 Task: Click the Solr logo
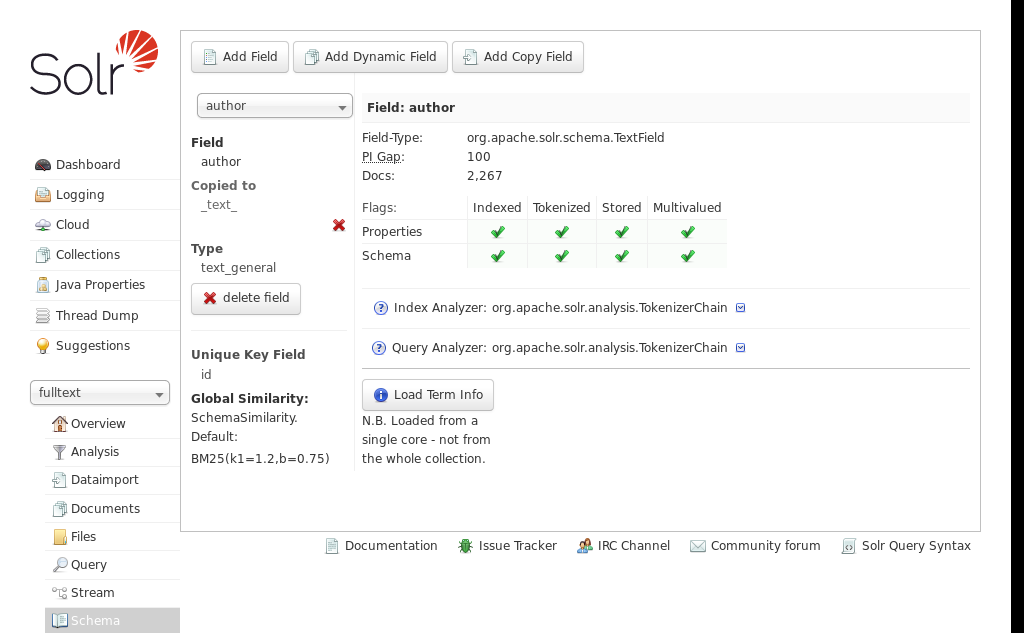[94, 63]
